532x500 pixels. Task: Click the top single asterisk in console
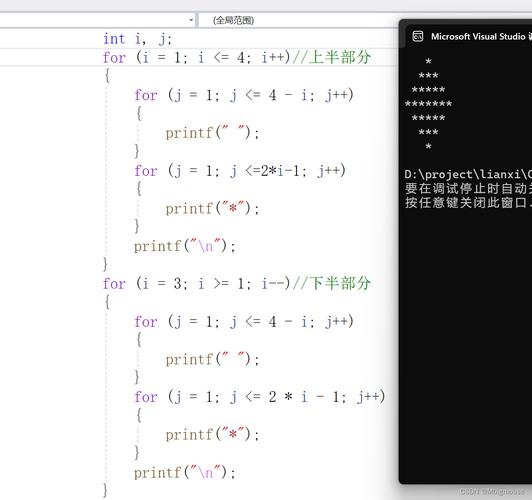pyautogui.click(x=428, y=61)
